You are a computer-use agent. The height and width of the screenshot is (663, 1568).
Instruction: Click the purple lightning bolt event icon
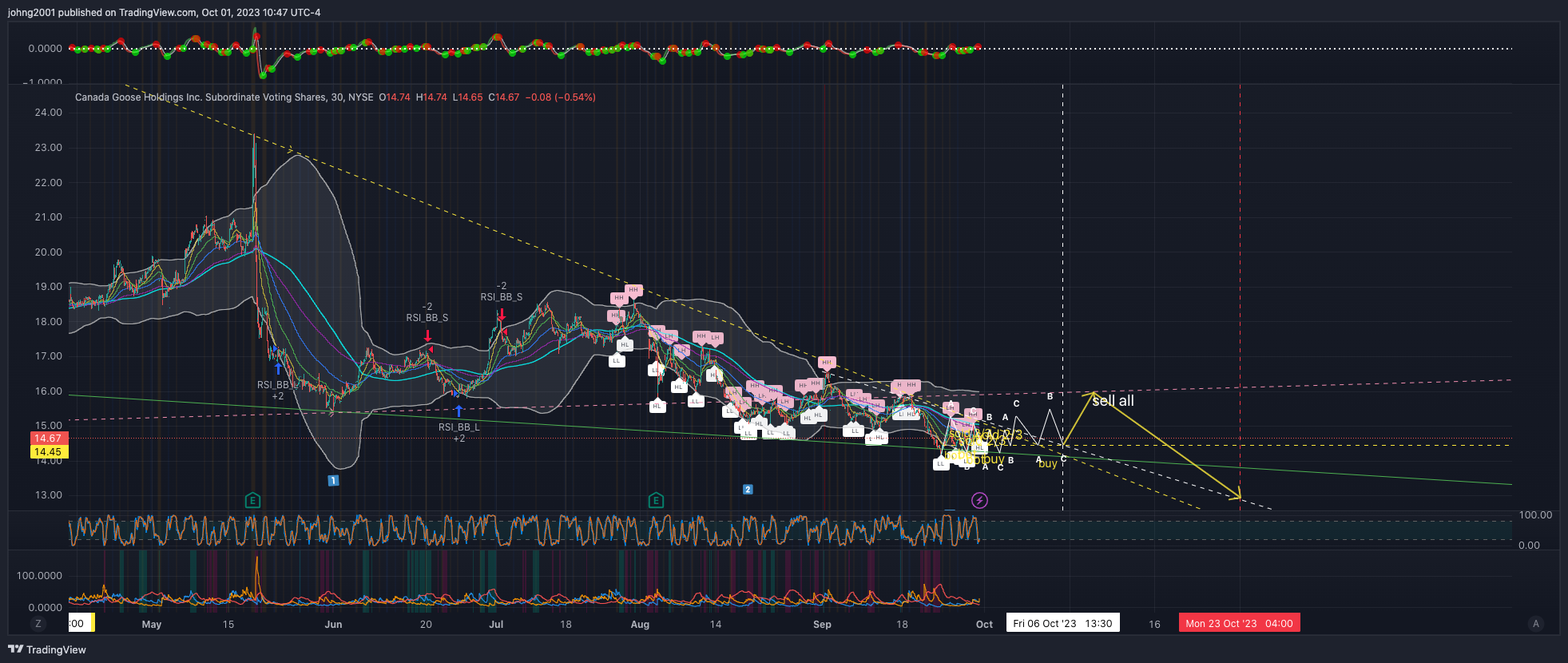pos(979,501)
